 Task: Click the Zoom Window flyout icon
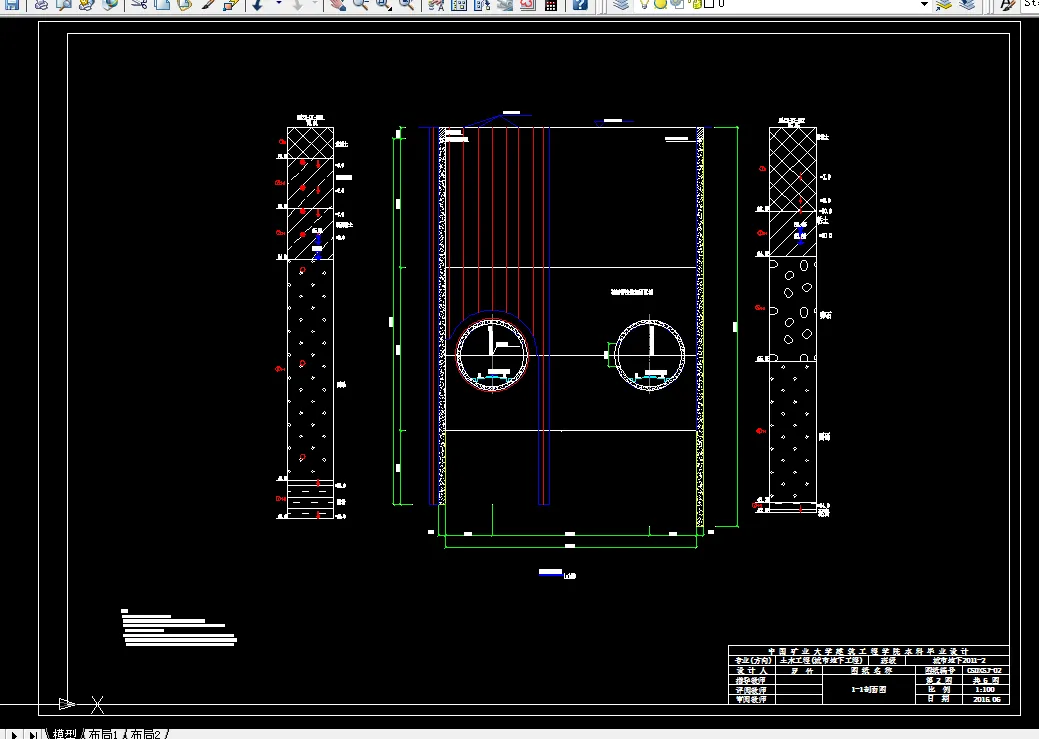[384, 5]
